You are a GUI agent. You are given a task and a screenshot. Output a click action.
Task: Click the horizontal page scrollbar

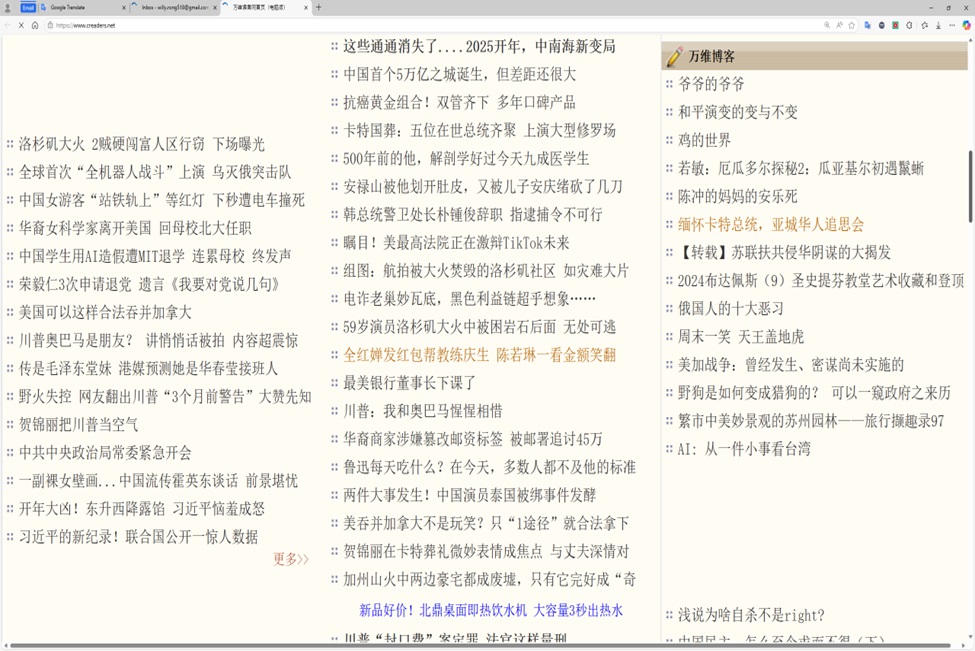(x=479, y=646)
